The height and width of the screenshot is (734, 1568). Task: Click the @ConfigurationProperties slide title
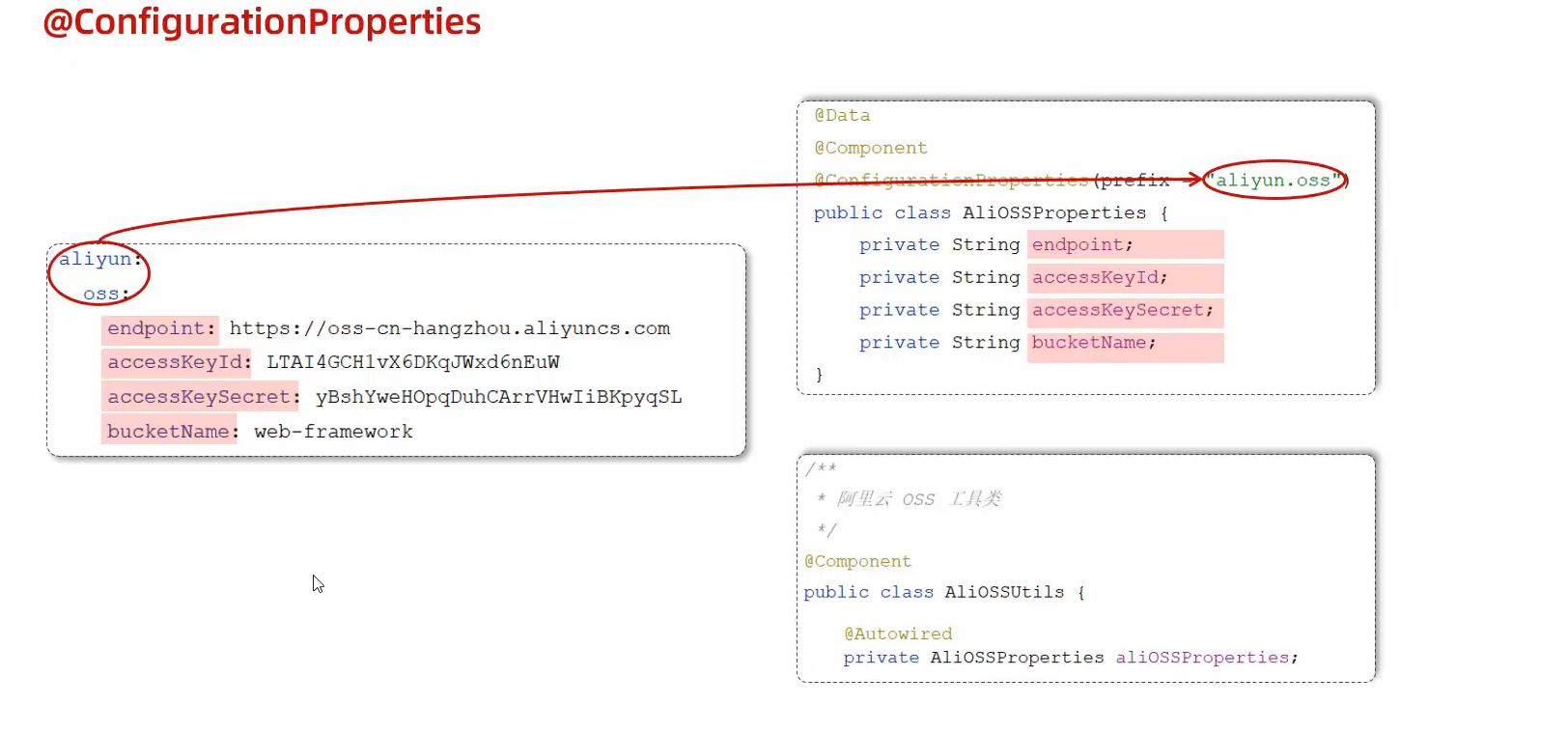pyautogui.click(x=262, y=22)
